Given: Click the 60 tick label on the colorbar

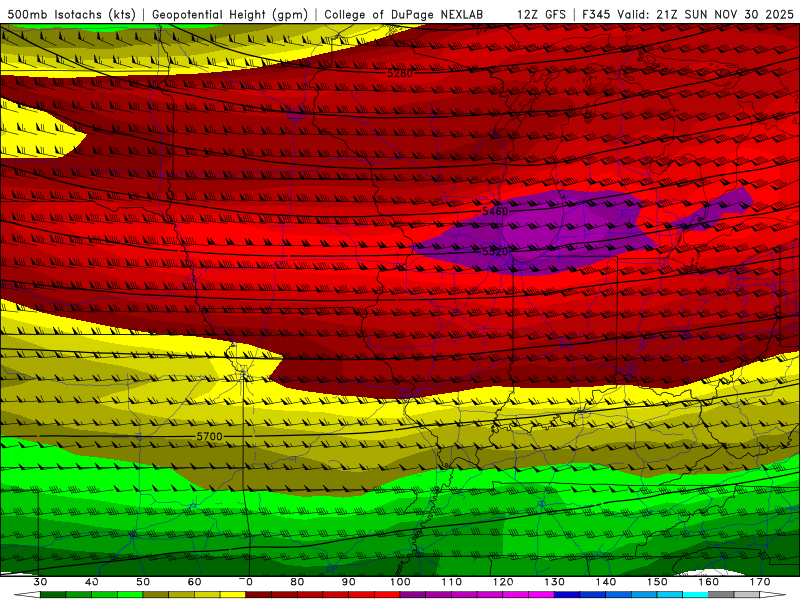Looking at the screenshot, I should [194, 582].
